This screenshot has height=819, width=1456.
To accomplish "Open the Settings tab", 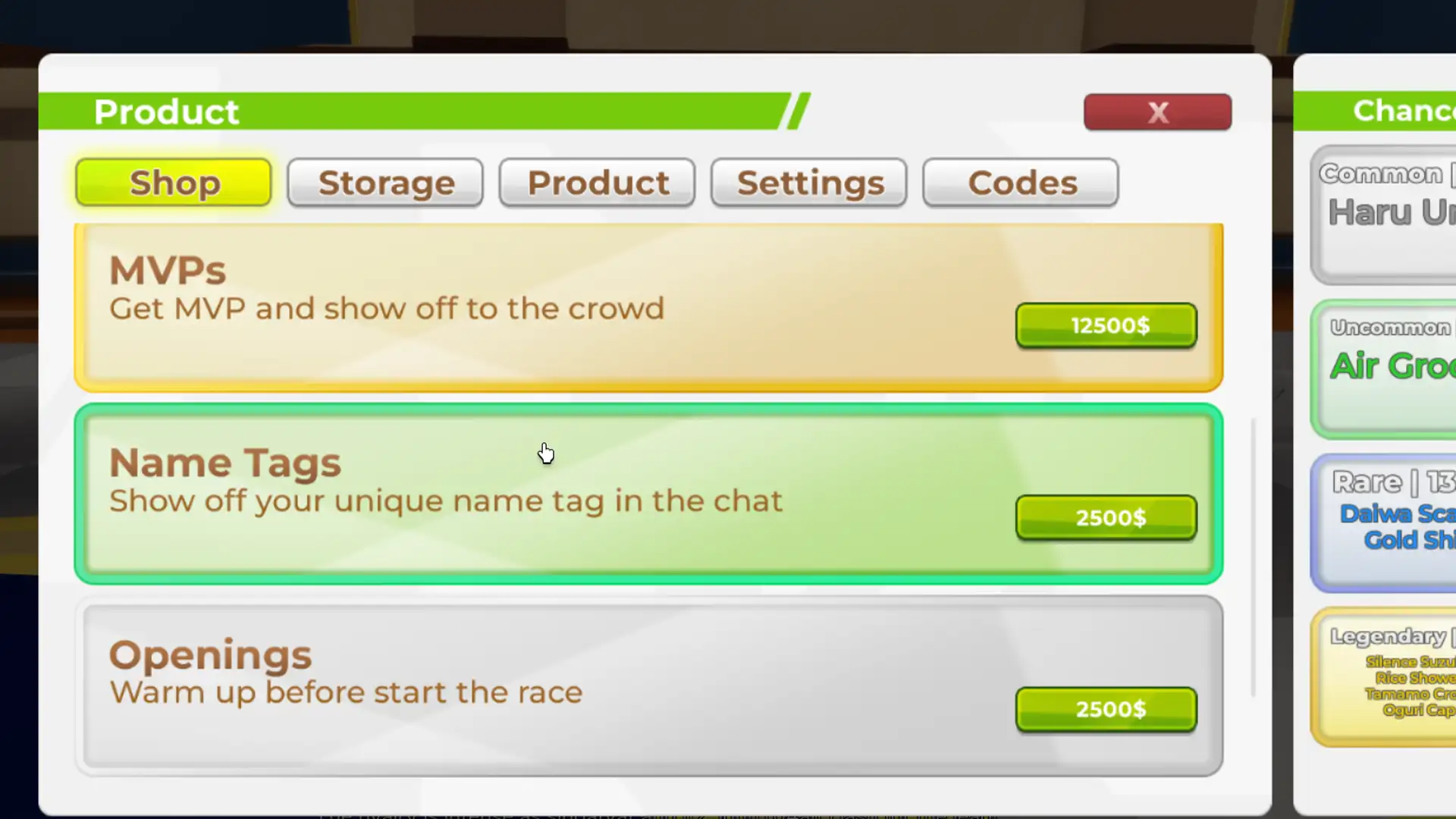I will coord(809,183).
